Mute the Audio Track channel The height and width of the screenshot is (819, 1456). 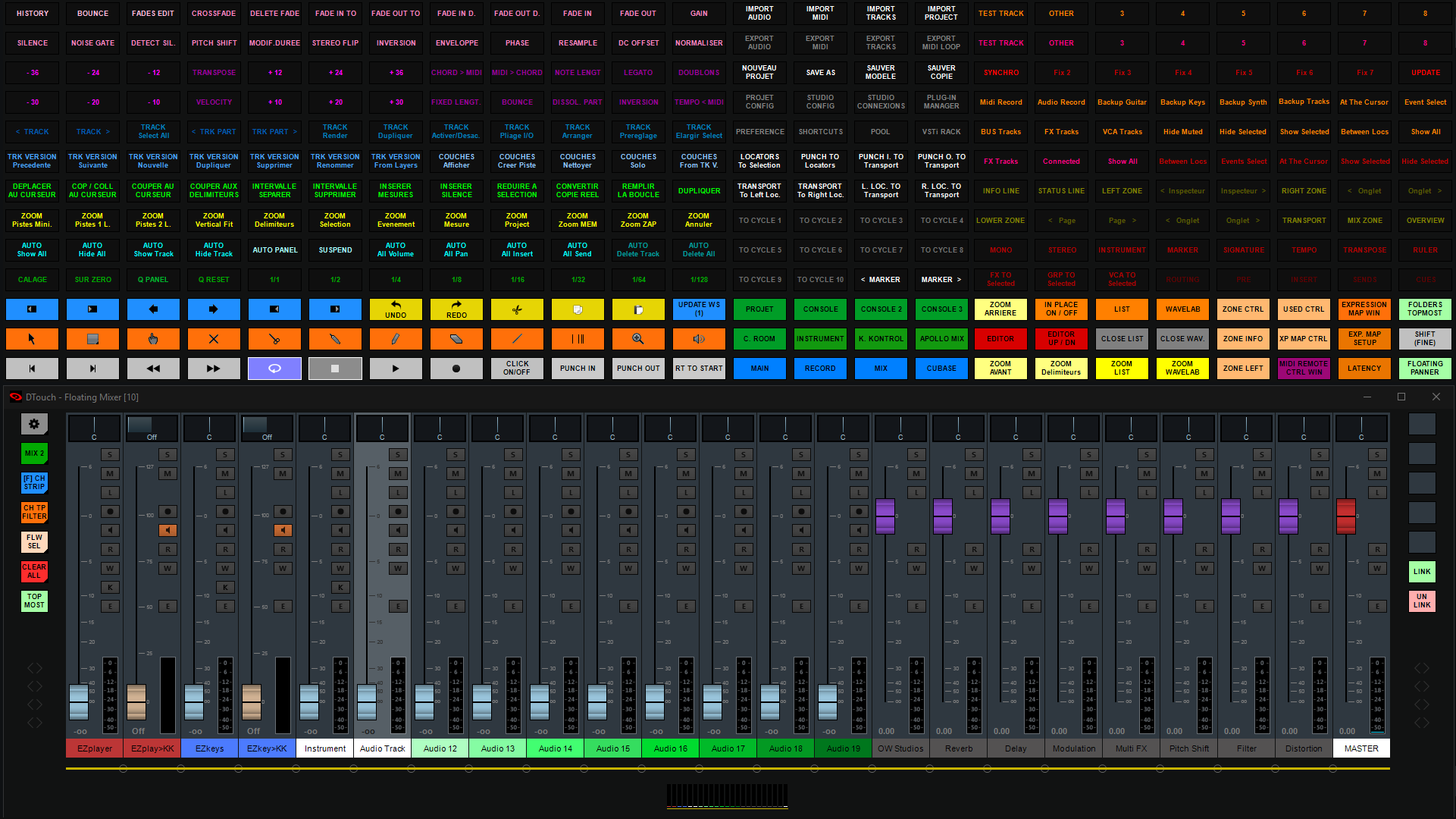398,473
